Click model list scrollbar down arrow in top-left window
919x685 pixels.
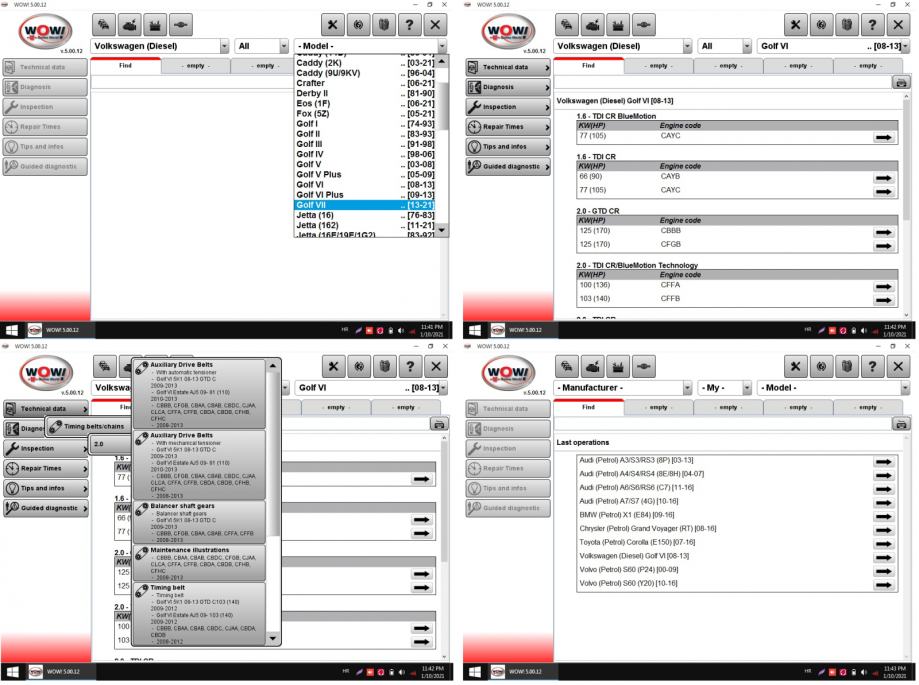(x=442, y=230)
